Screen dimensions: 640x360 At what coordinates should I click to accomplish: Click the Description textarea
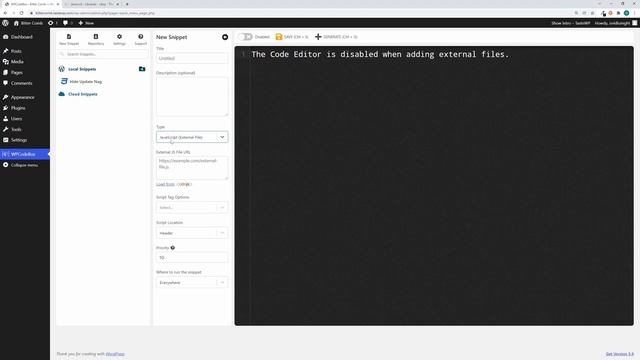(192, 97)
